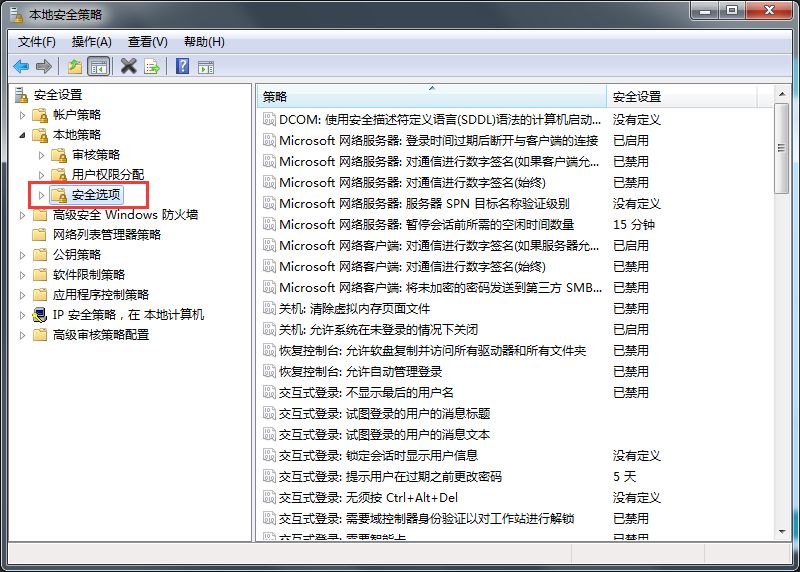Screen dimensions: 800x572
Task: Click the Back arrow toolbar icon
Action: pyautogui.click(x=21, y=66)
